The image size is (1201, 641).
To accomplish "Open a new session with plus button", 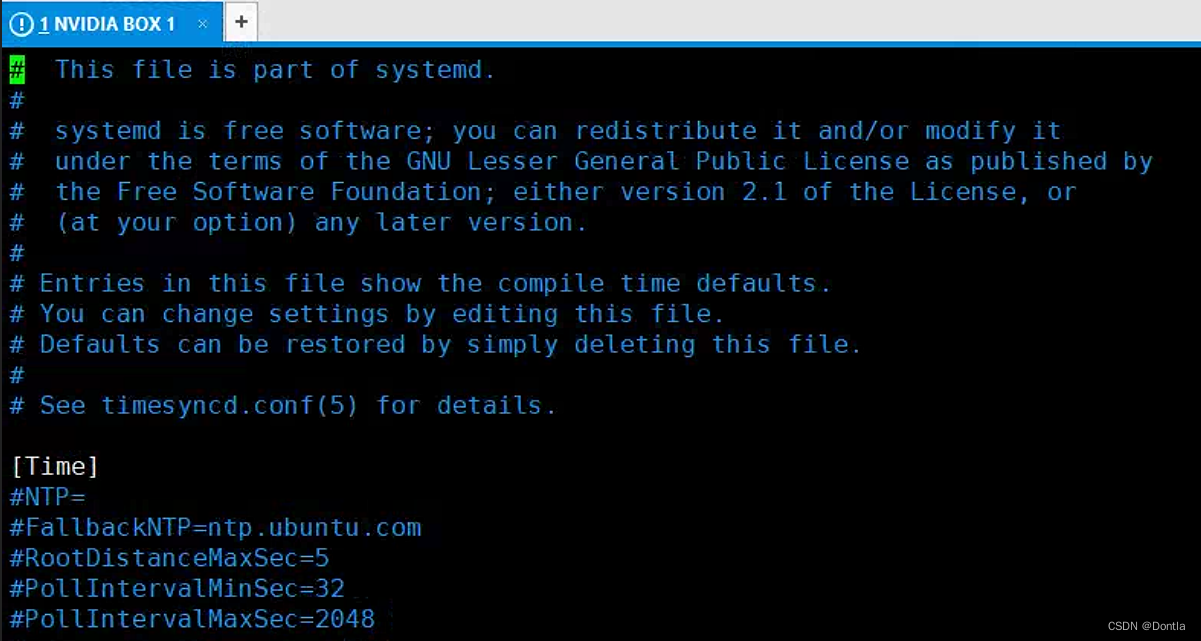I will [241, 22].
